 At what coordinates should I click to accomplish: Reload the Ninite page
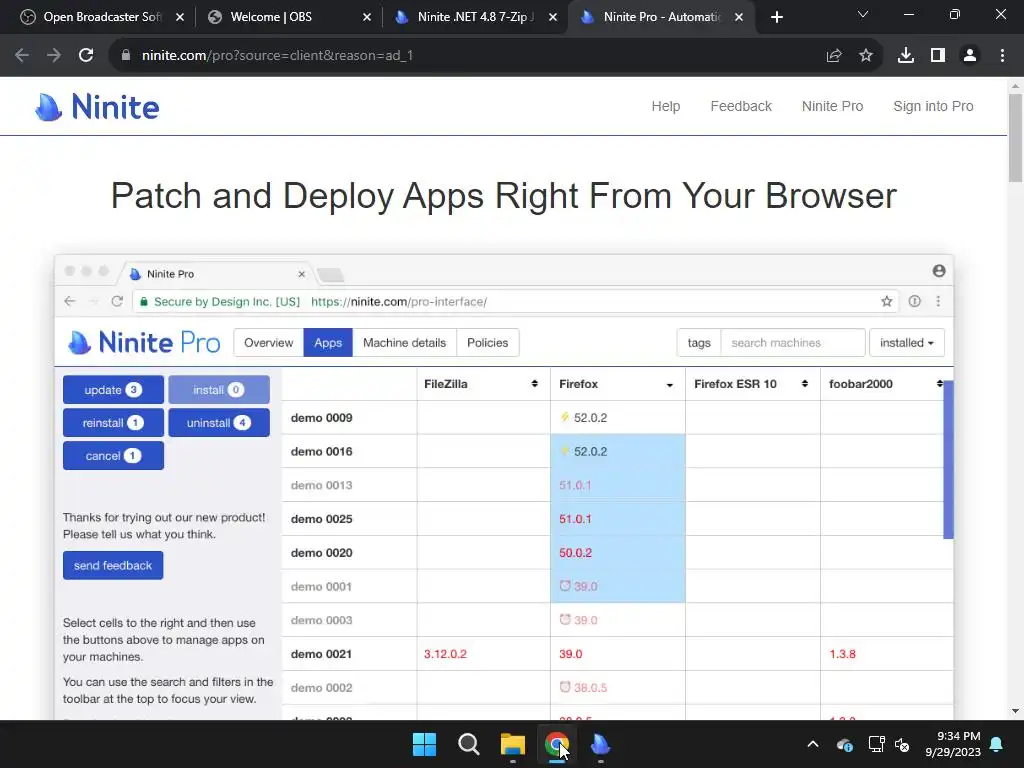[x=86, y=56]
